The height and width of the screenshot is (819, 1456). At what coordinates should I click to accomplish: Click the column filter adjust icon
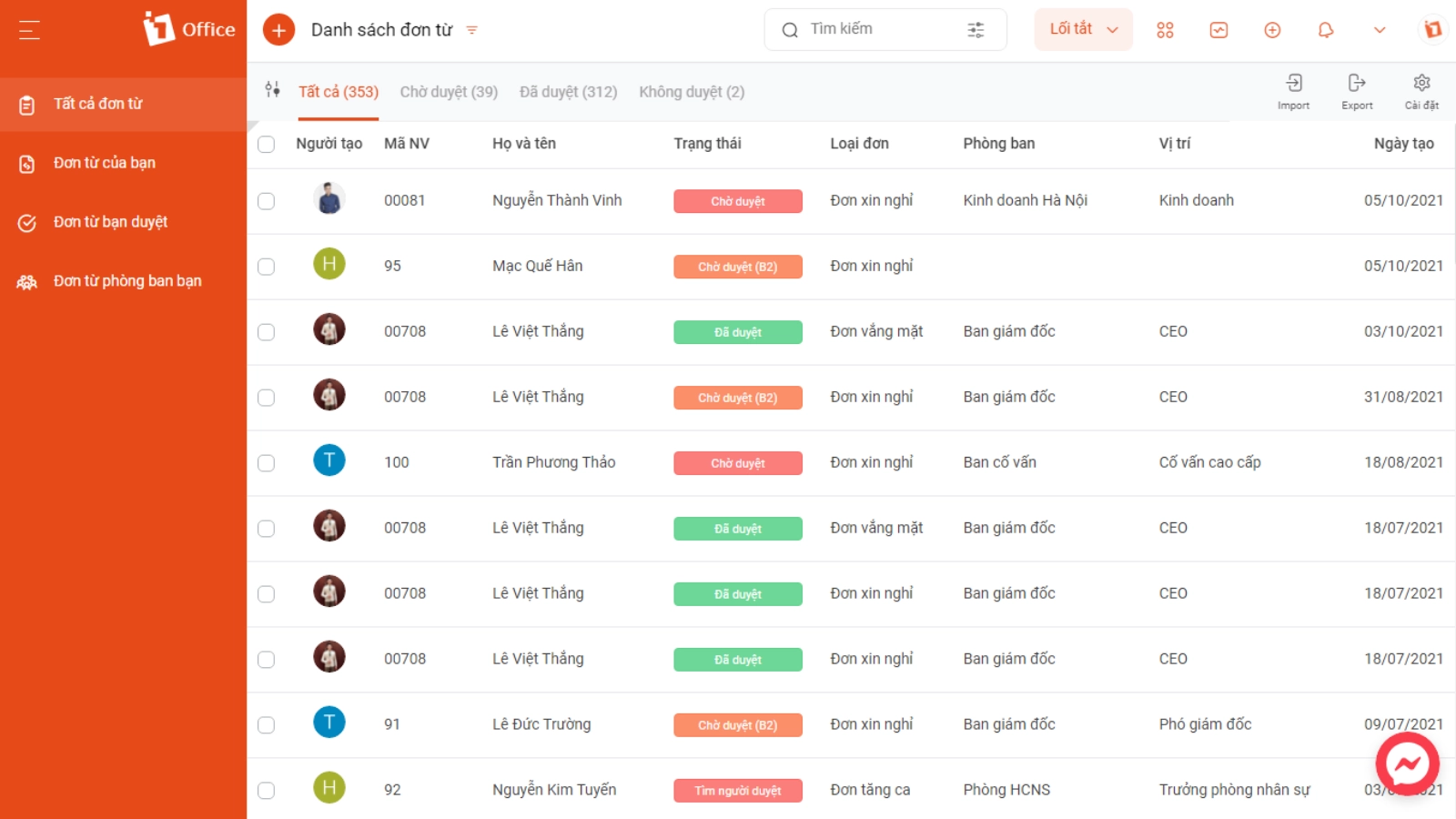(x=272, y=89)
